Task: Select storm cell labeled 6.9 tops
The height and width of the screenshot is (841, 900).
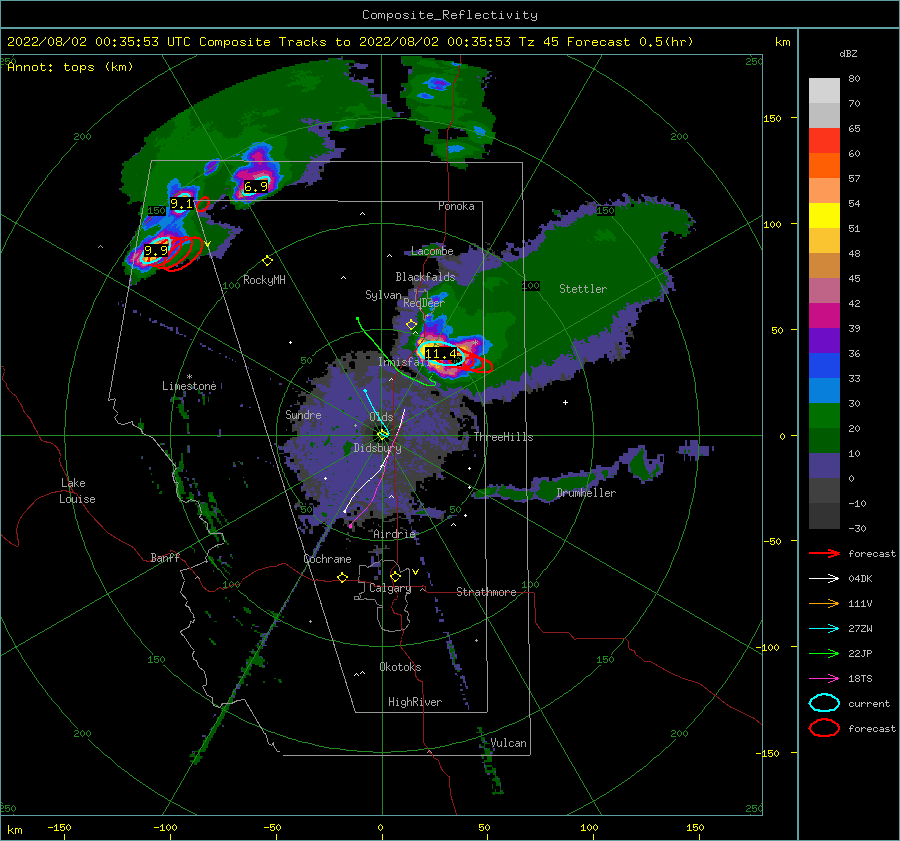Action: (x=256, y=187)
